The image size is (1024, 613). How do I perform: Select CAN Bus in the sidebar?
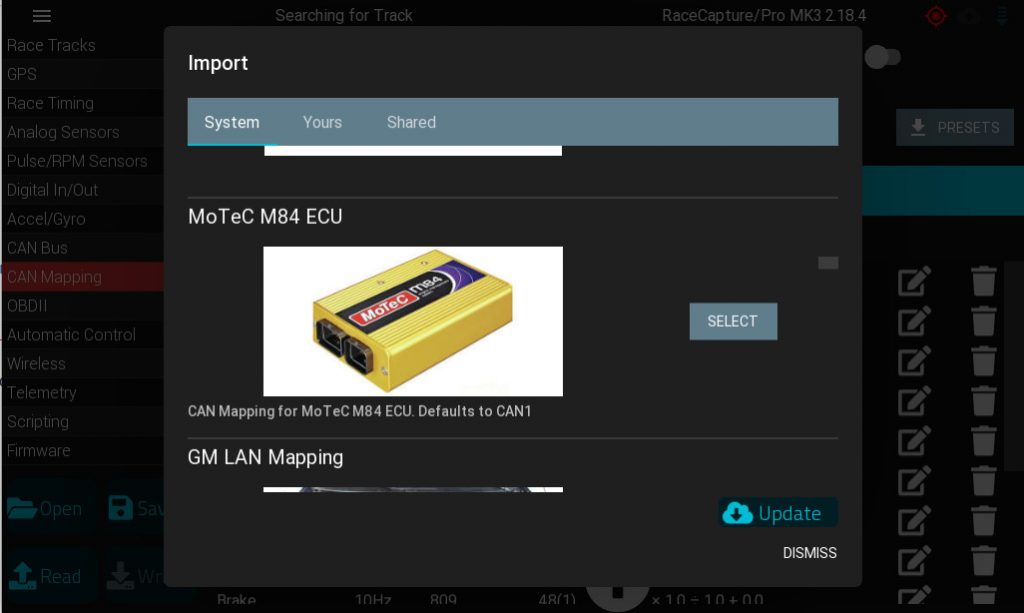82,248
